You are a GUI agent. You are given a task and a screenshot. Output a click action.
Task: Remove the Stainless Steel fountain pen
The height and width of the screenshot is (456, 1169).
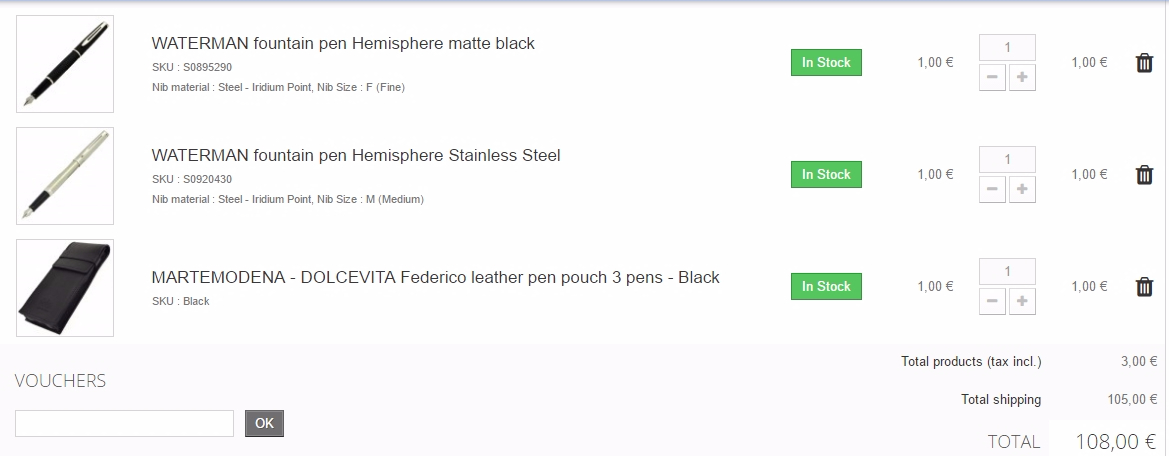[x=1144, y=175]
